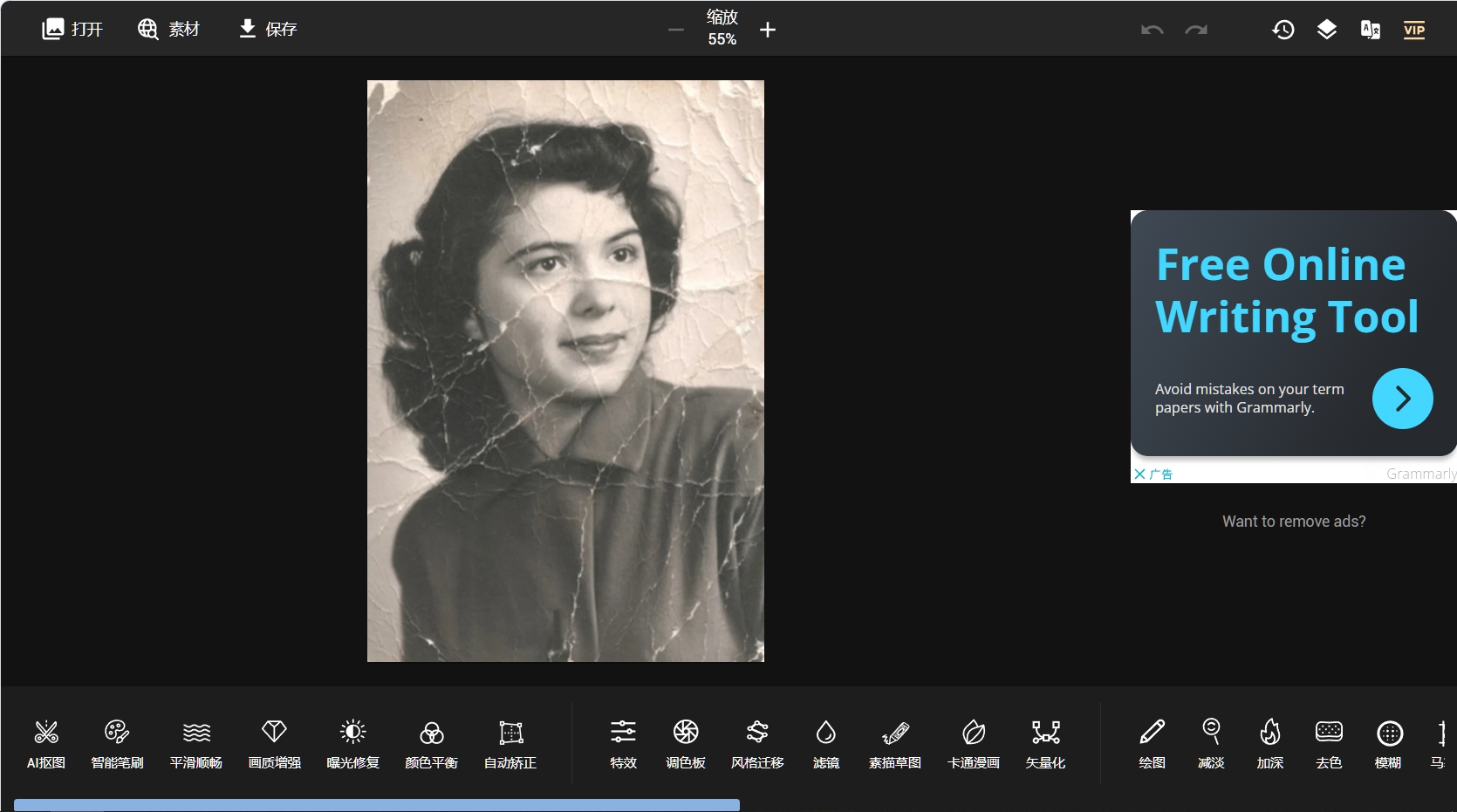Viewport: 1457px width, 812px height.
Task: Open the 调色板 palette tool
Action: (686, 743)
